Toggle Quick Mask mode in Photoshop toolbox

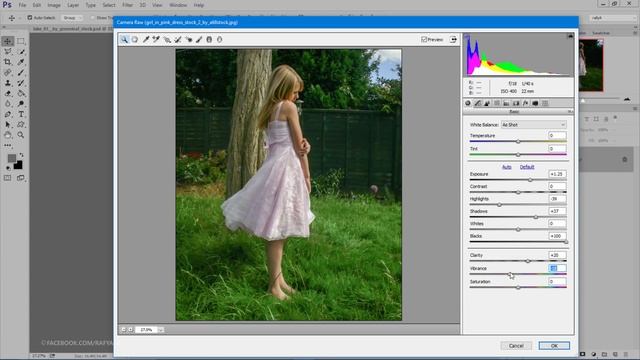tap(8, 178)
